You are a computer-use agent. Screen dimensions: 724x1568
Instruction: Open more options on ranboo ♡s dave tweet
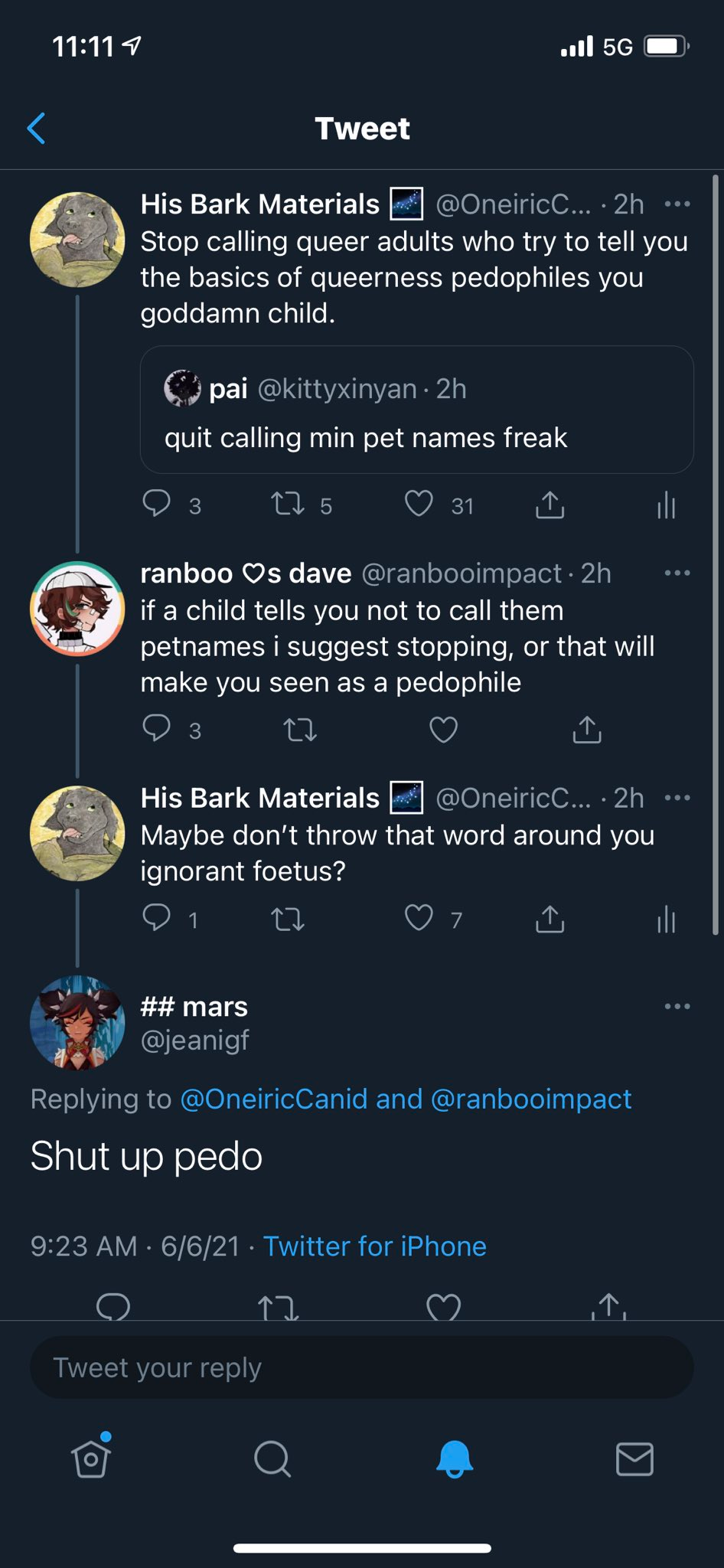tap(677, 573)
